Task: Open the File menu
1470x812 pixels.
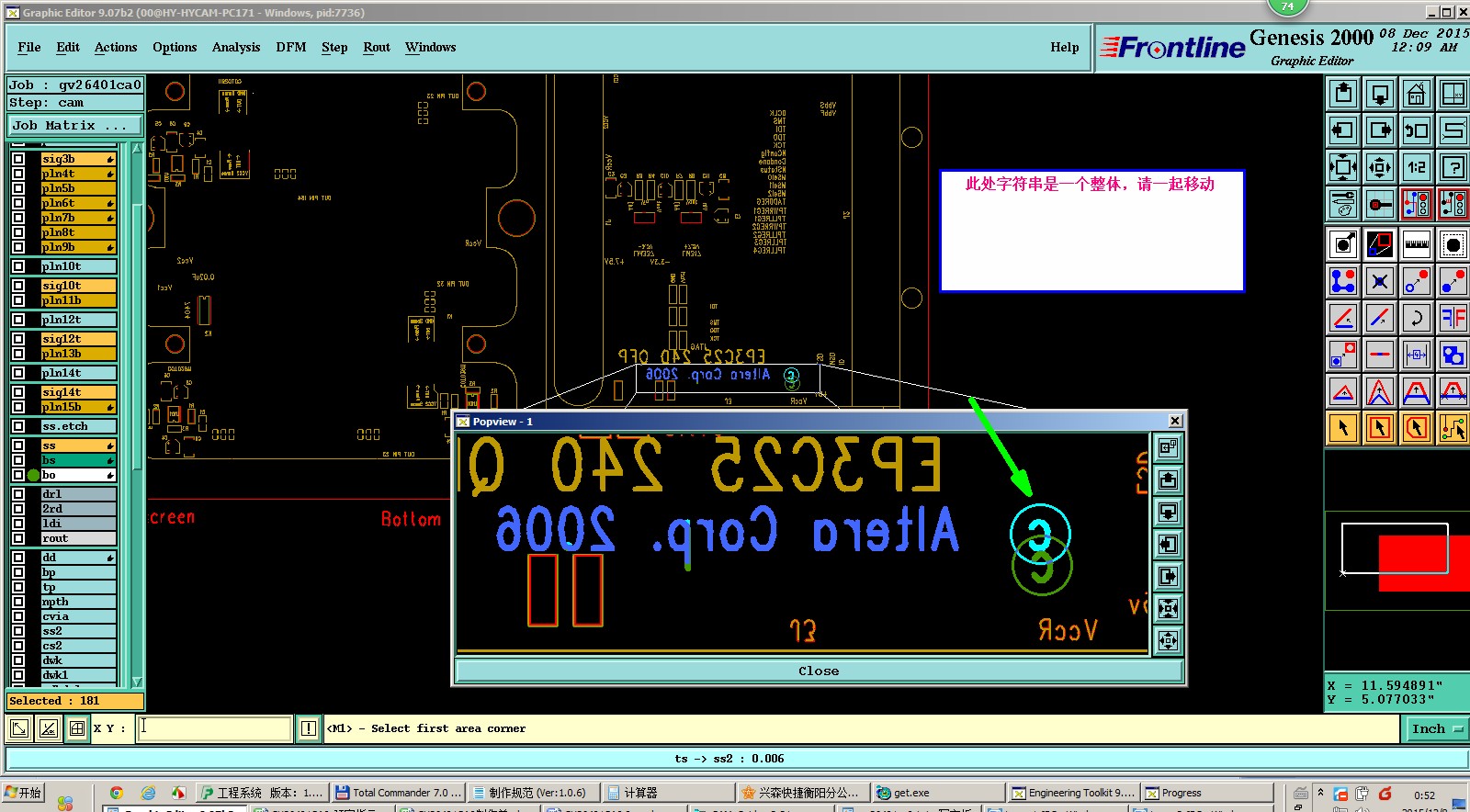Action: tap(29, 47)
